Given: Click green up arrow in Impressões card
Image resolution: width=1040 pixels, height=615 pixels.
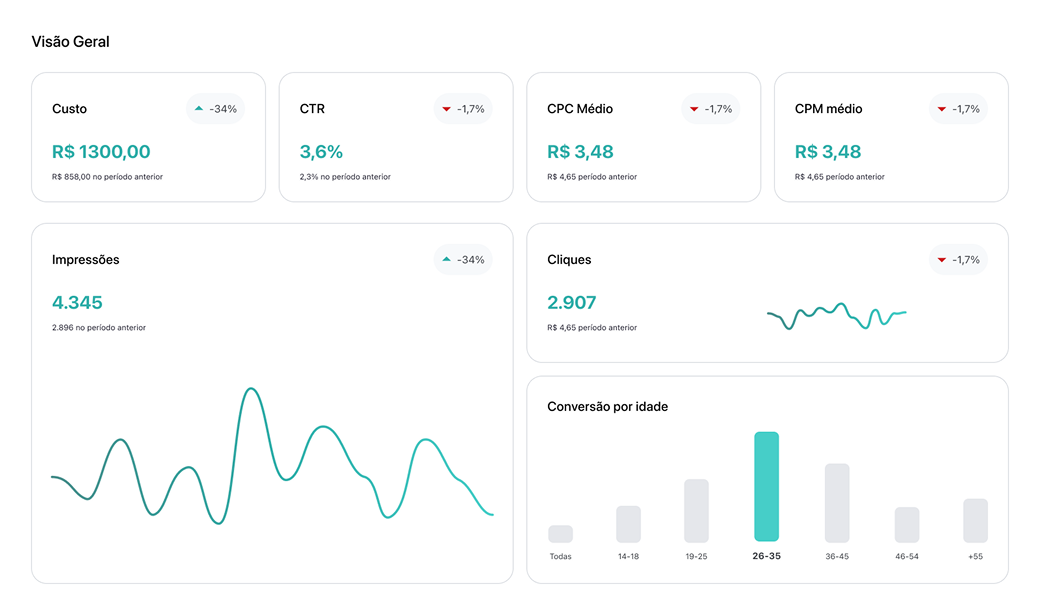Looking at the screenshot, I should point(446,260).
